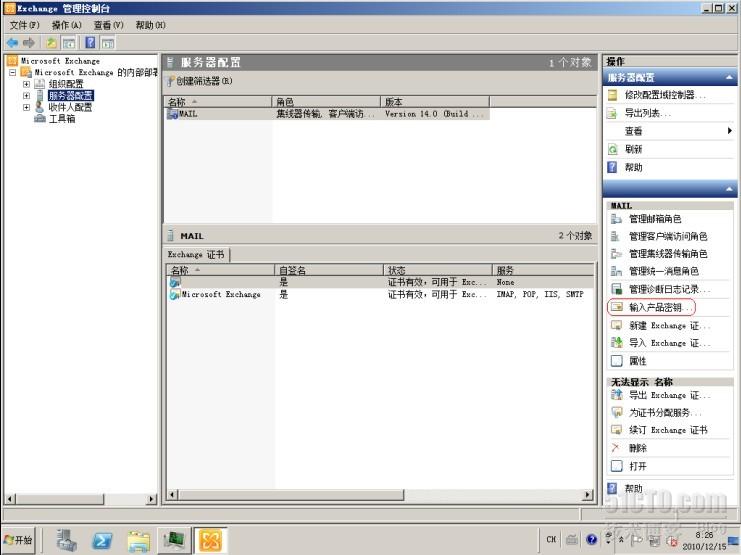Click the 打开 action link
This screenshot has height=555, width=741.
click(638, 466)
